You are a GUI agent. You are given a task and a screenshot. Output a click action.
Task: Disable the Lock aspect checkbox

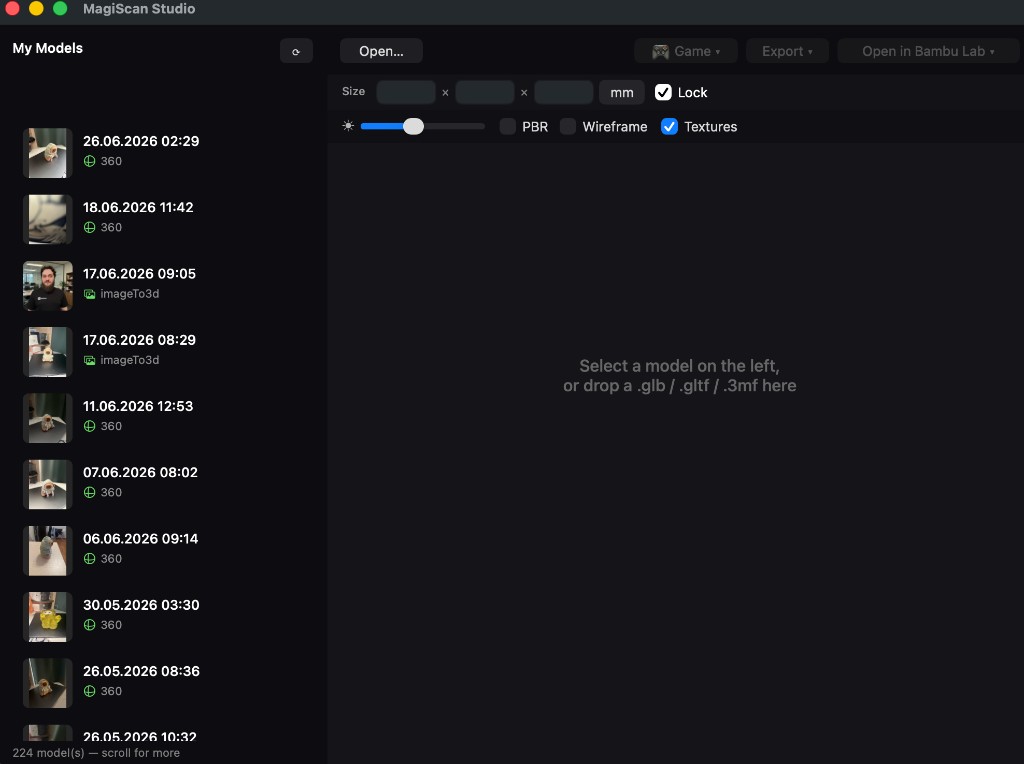click(x=663, y=92)
